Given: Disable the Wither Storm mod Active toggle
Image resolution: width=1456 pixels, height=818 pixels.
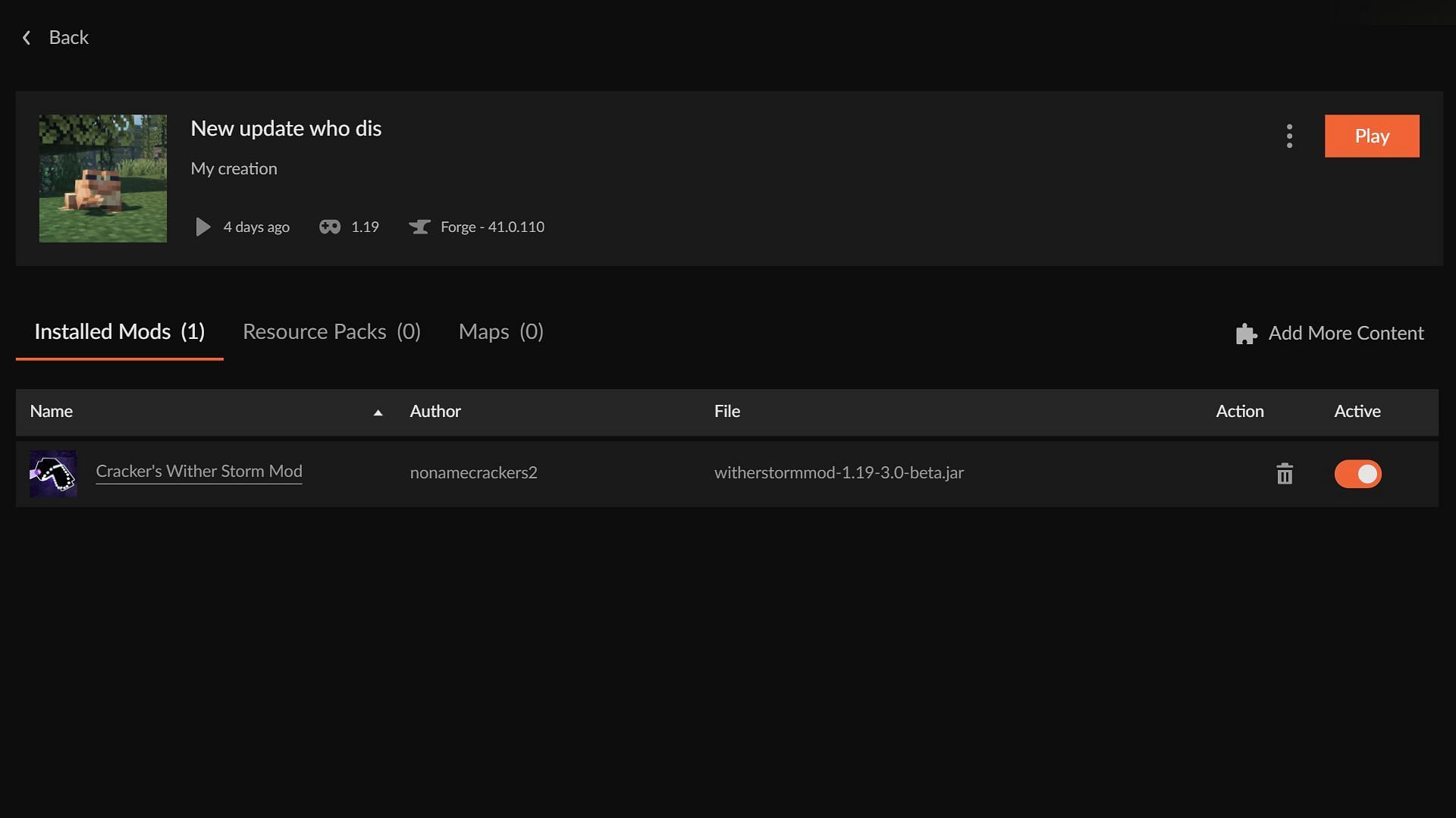Looking at the screenshot, I should 1357,475.
